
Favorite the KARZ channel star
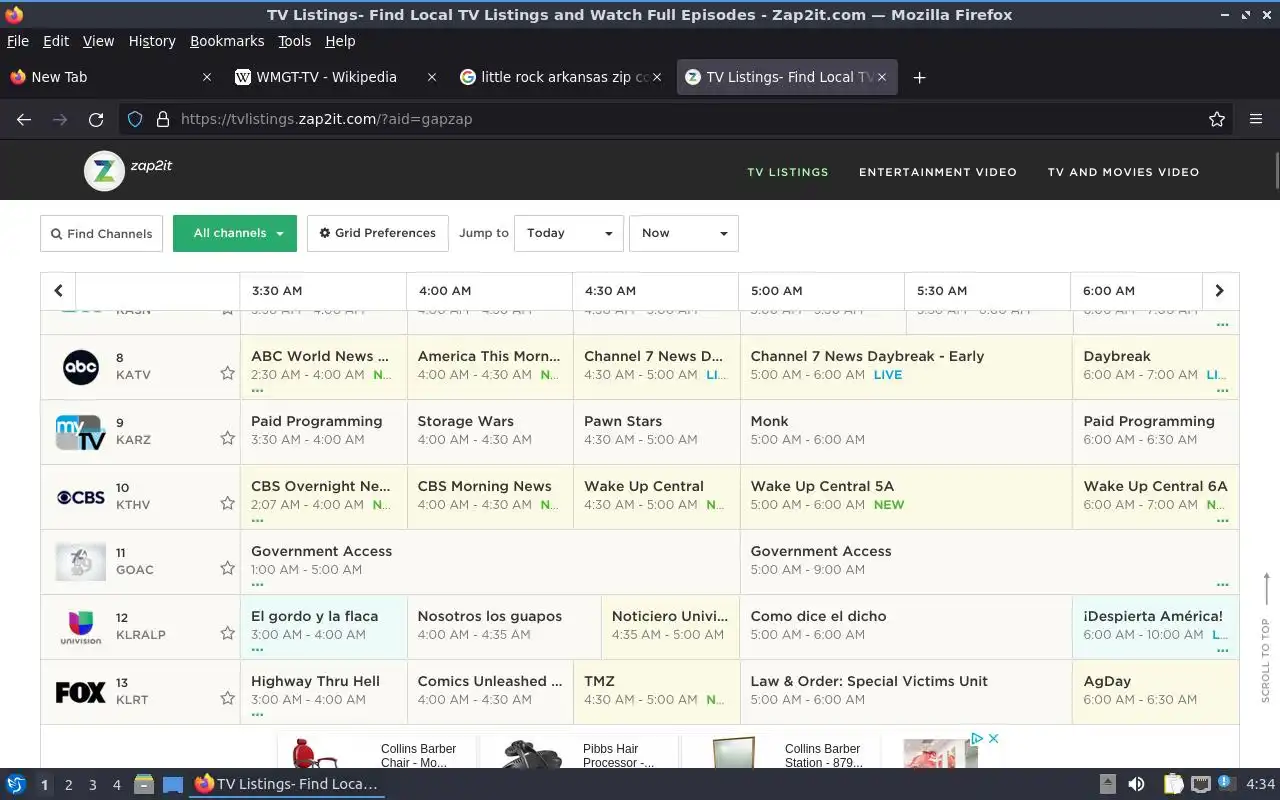(227, 438)
